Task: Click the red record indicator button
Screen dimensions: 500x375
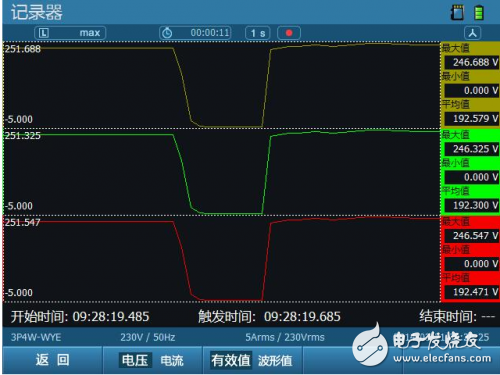Action: point(289,33)
